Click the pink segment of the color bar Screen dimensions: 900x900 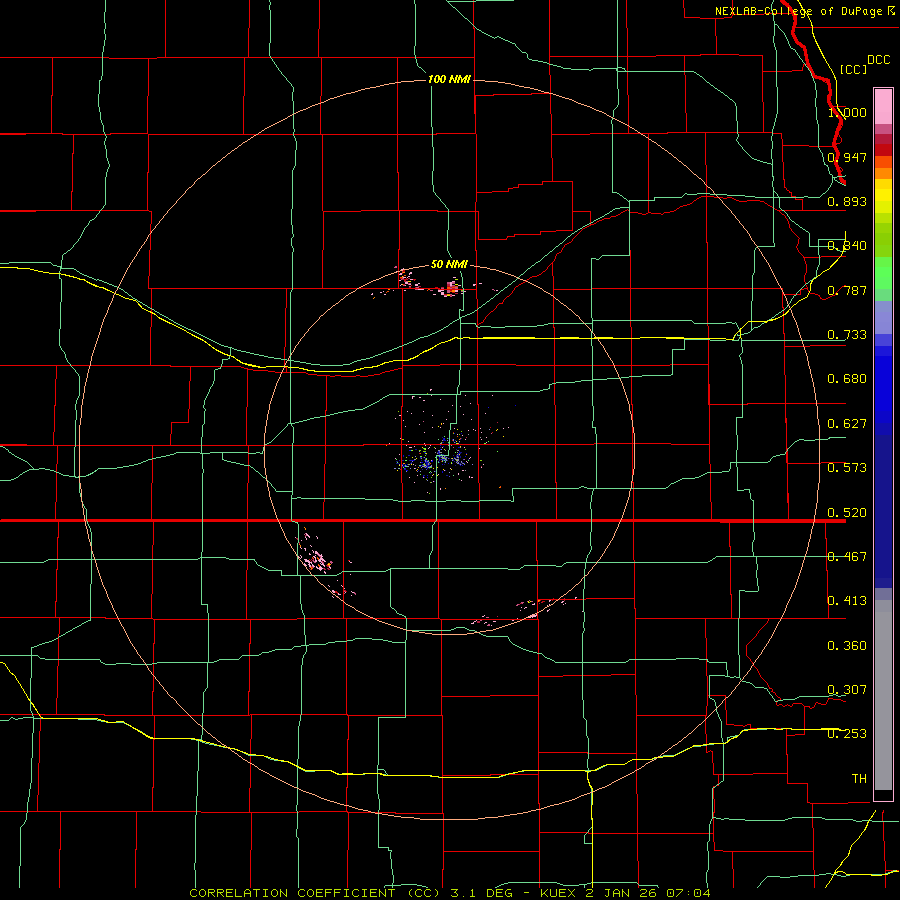coord(883,107)
